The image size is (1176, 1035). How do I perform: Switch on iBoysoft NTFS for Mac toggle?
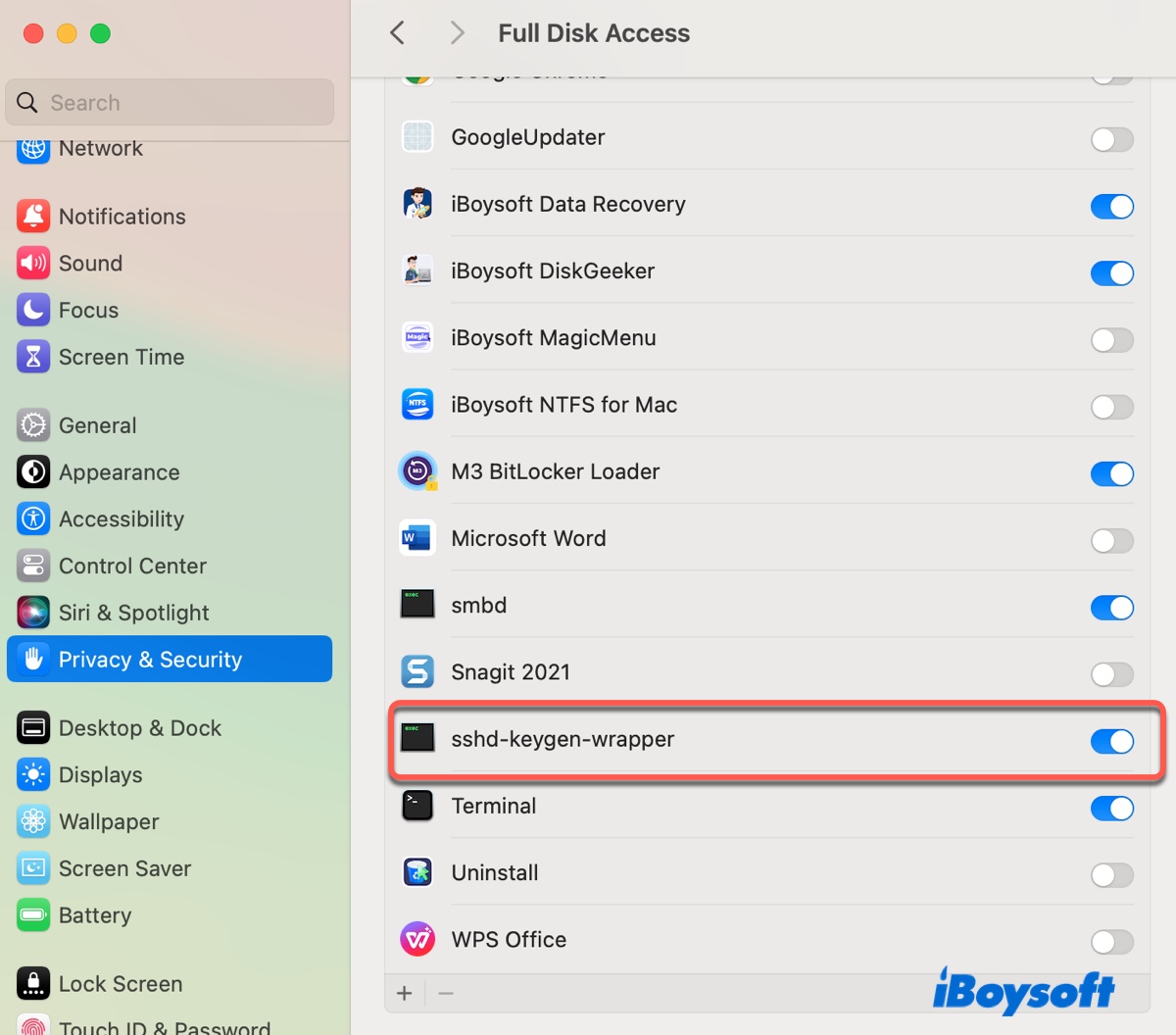click(x=1112, y=407)
